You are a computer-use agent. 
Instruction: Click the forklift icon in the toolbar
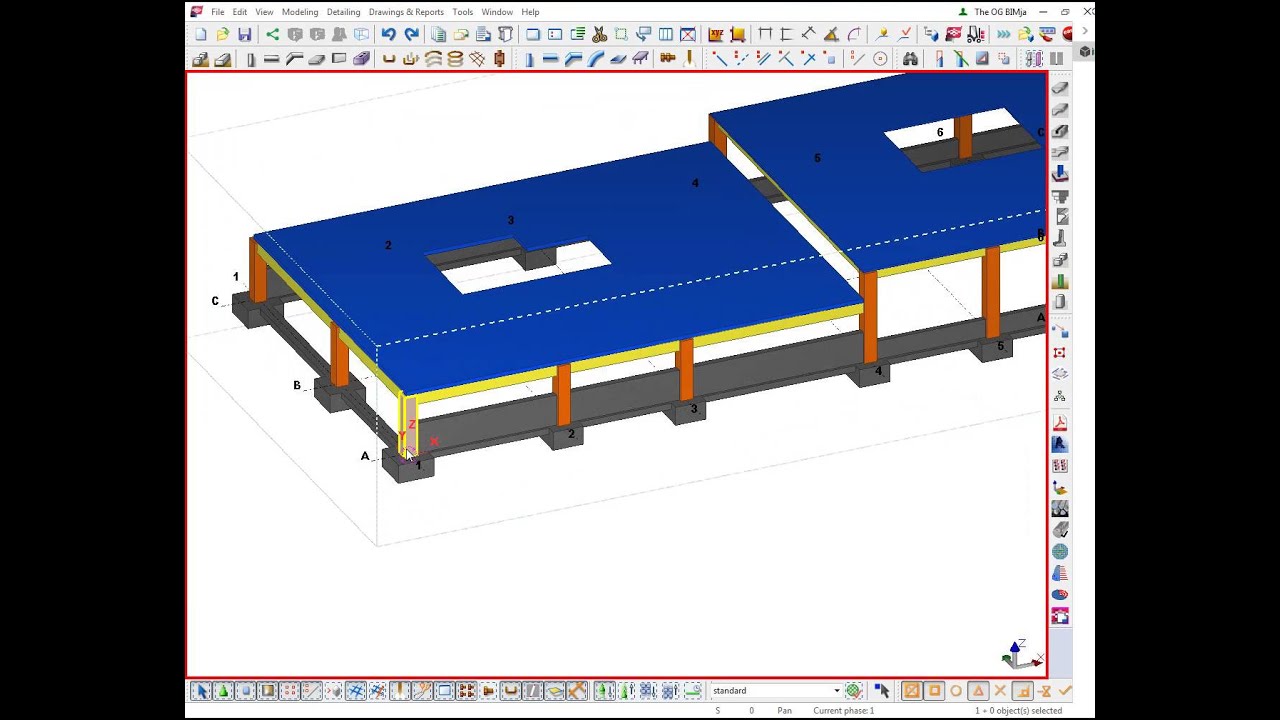(x=976, y=34)
